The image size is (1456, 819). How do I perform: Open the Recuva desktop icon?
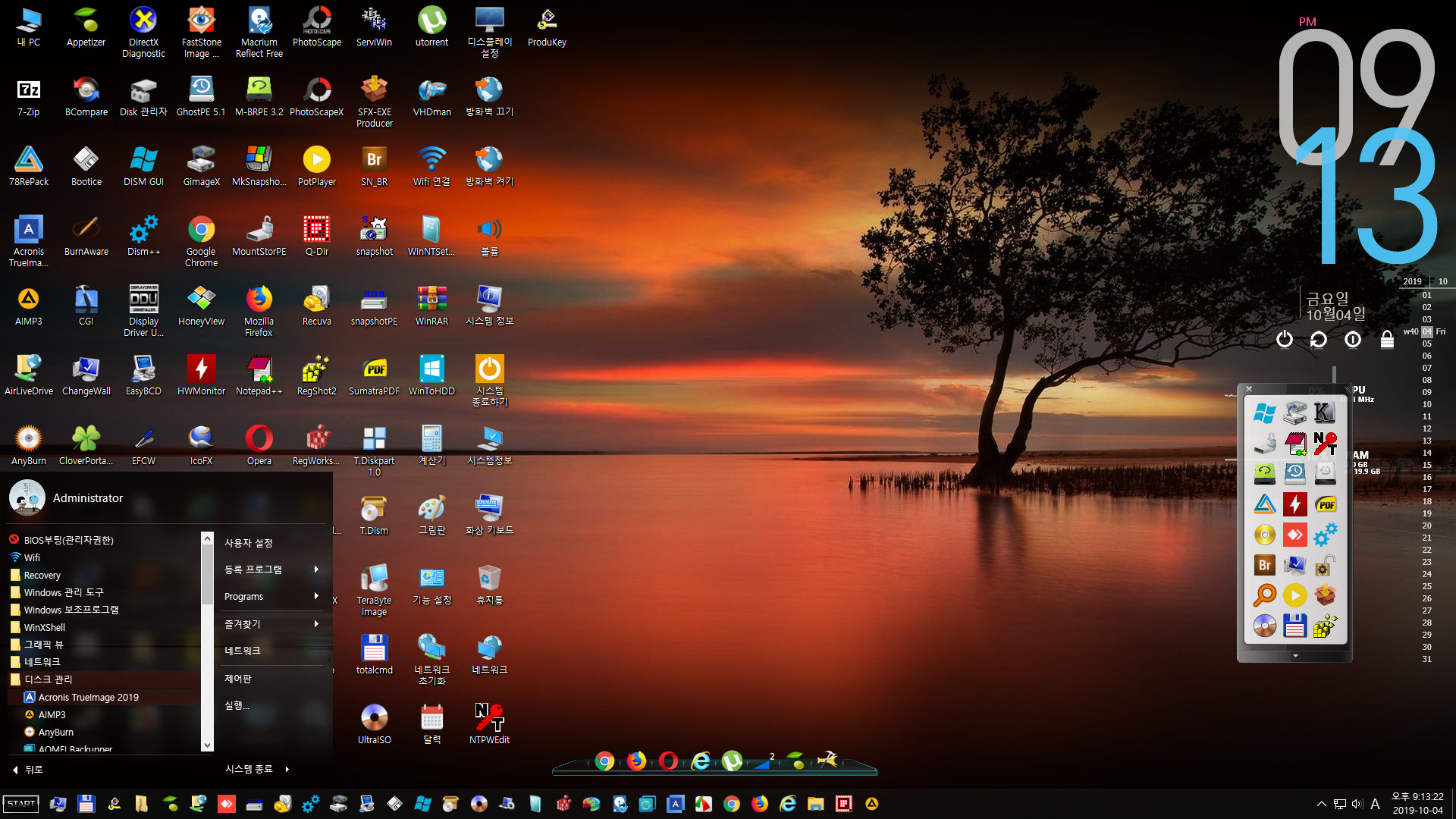[x=316, y=306]
